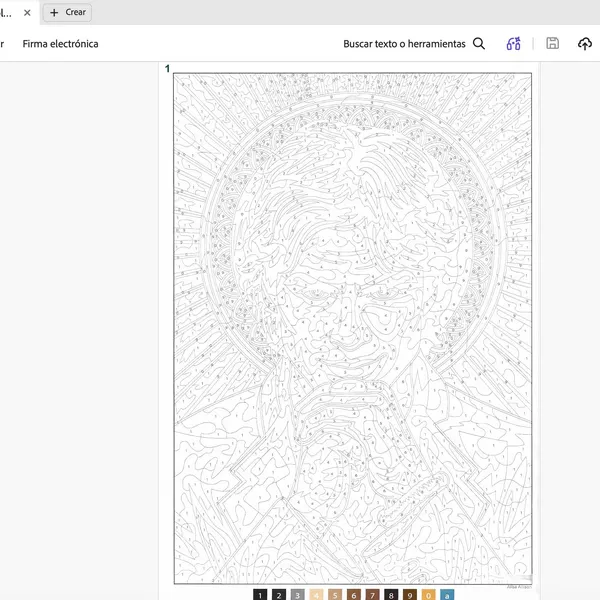This screenshot has width=600, height=600.
Task: Click the color-by-number portrait page
Action: pos(352,328)
